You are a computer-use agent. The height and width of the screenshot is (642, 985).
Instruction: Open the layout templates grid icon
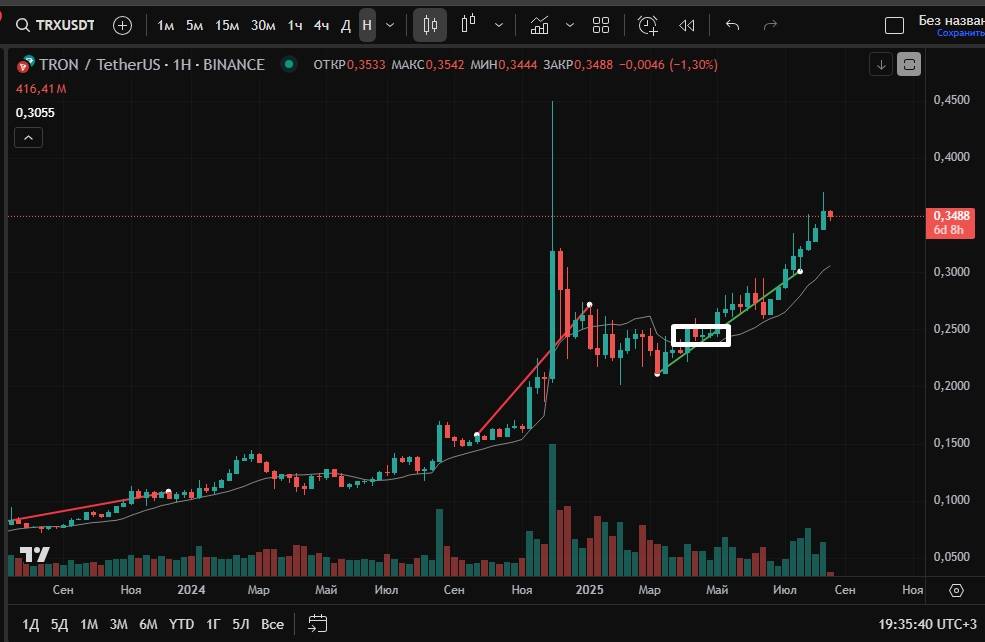(601, 25)
